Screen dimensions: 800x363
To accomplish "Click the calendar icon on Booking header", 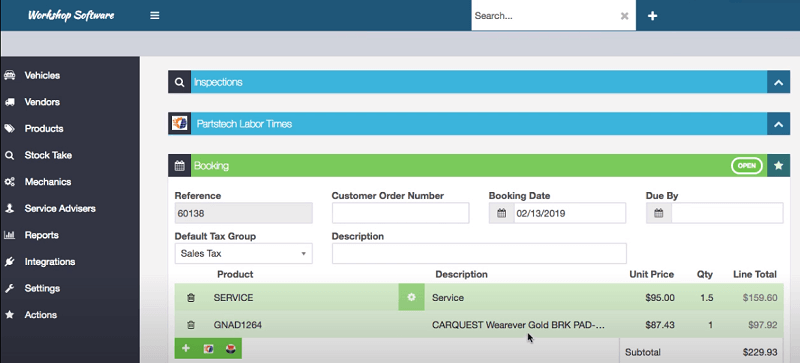I will click(180, 165).
